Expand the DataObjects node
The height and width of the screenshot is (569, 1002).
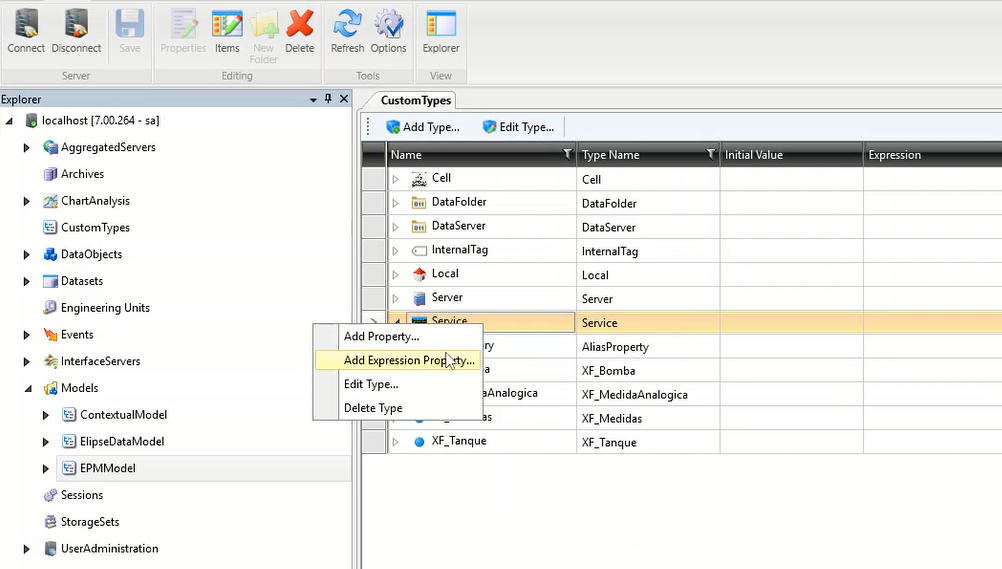point(26,254)
